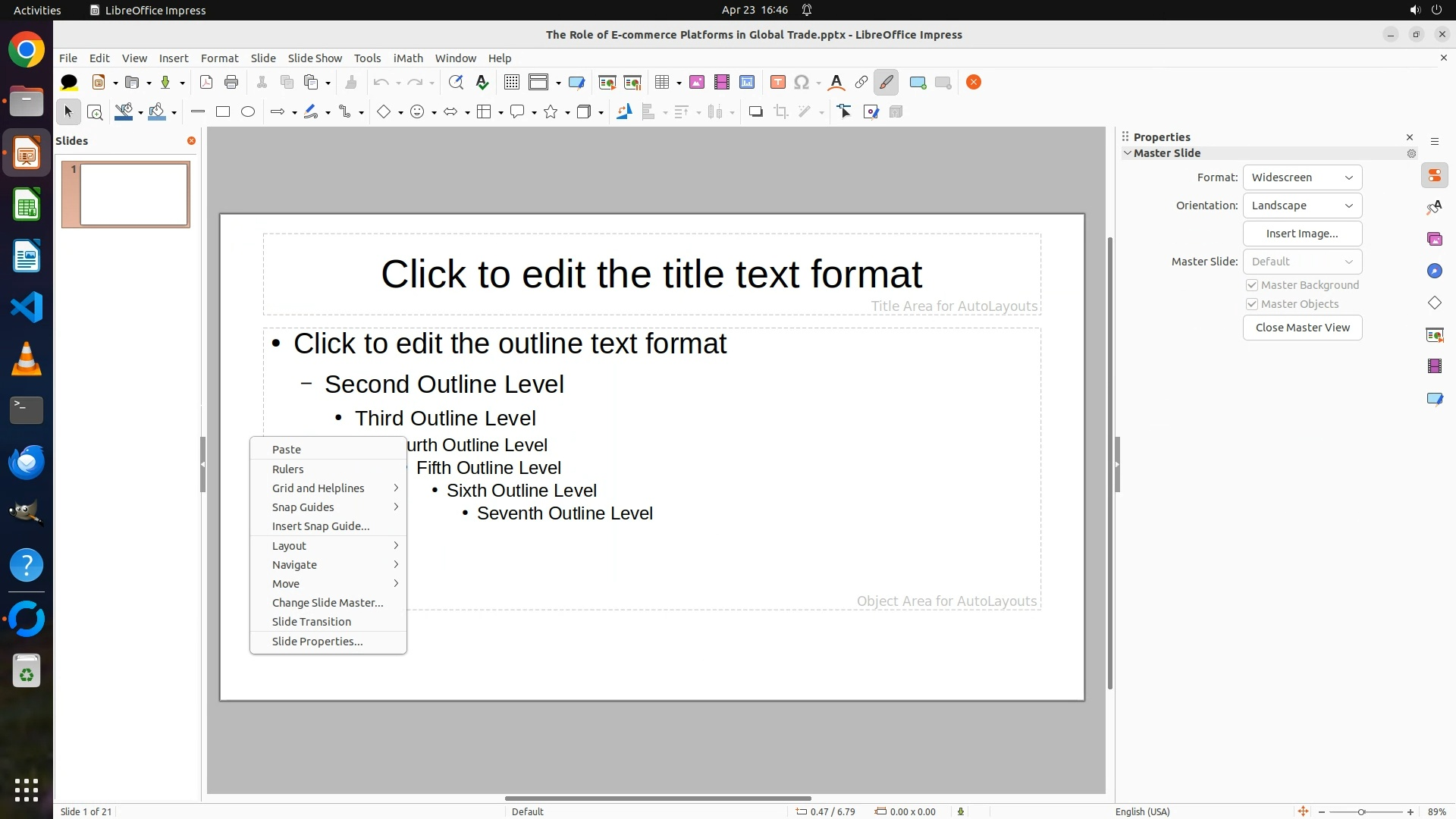The image size is (1456, 819).
Task: Select the Ellipse drawing tool
Action: pos(248,112)
